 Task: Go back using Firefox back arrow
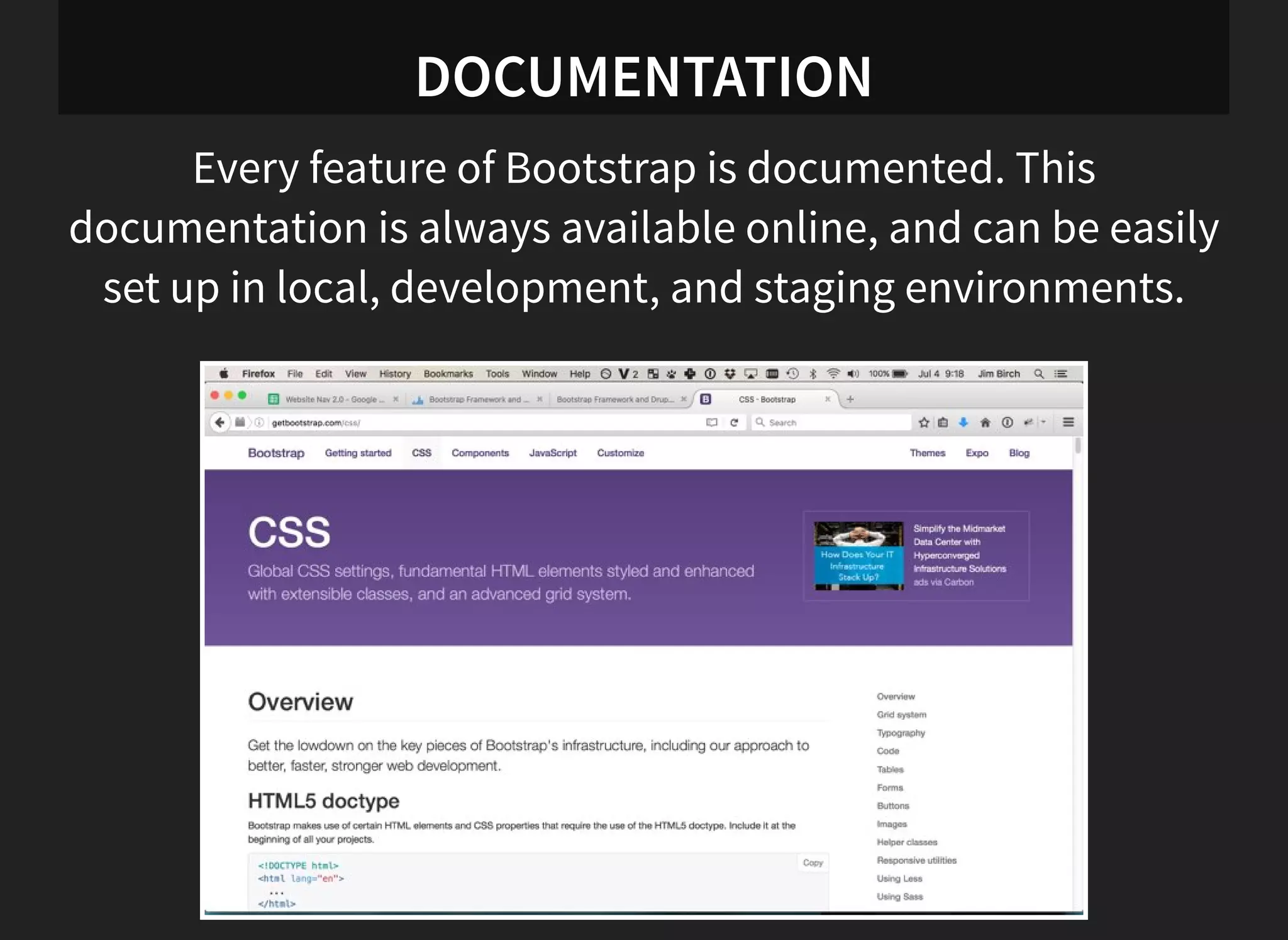tap(219, 422)
